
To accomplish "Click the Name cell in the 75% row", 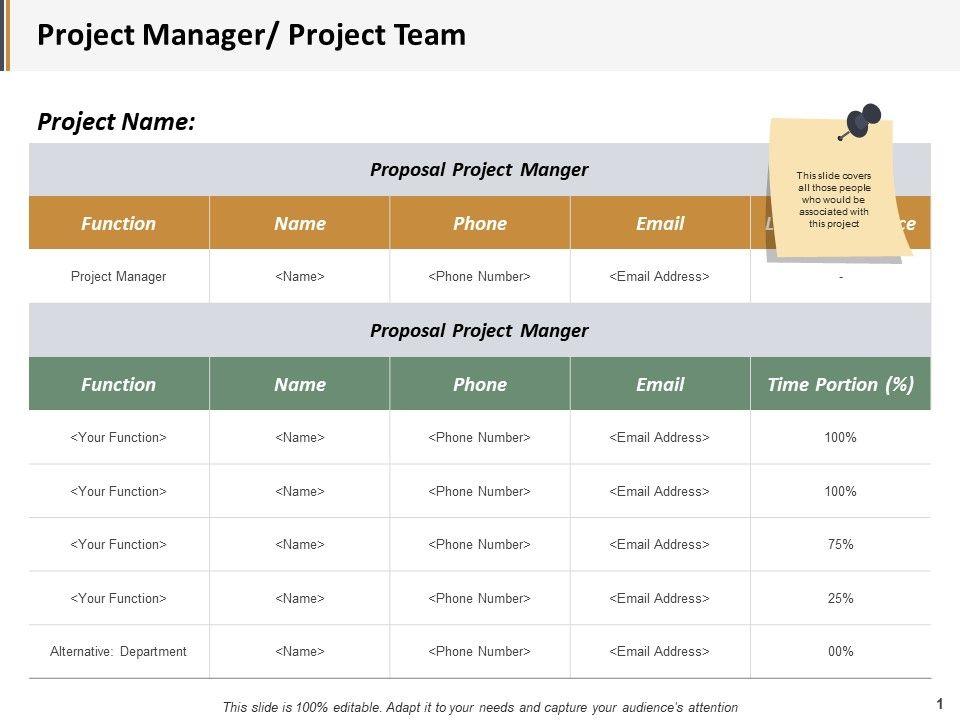I will (x=300, y=544).
